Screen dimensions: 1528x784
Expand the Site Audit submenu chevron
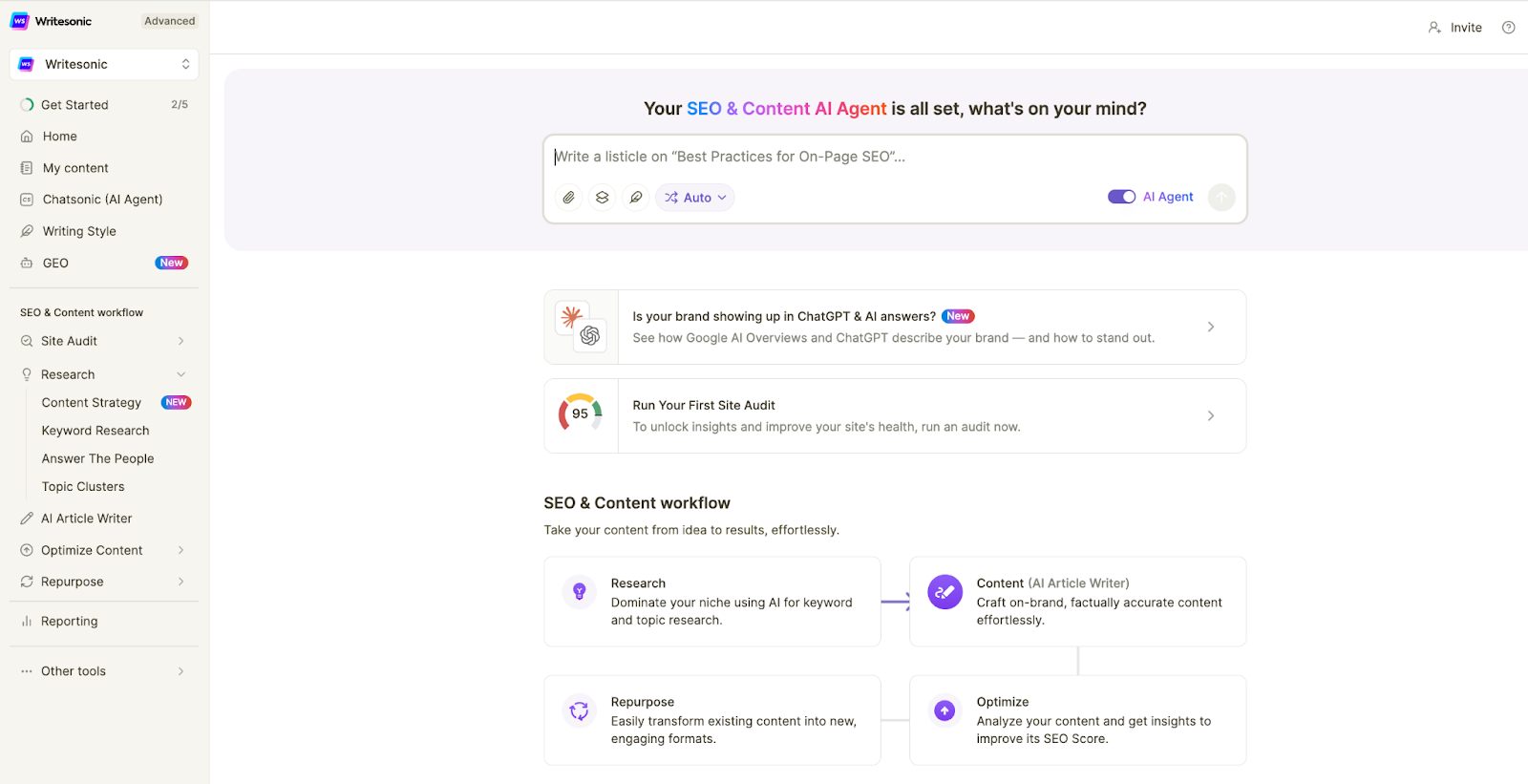(x=180, y=341)
